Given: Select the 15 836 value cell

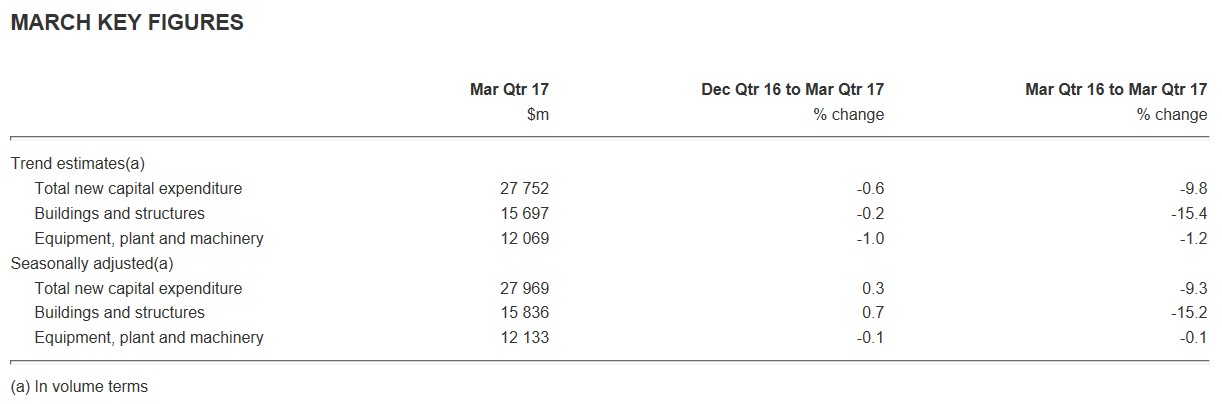Looking at the screenshot, I should click(524, 312).
